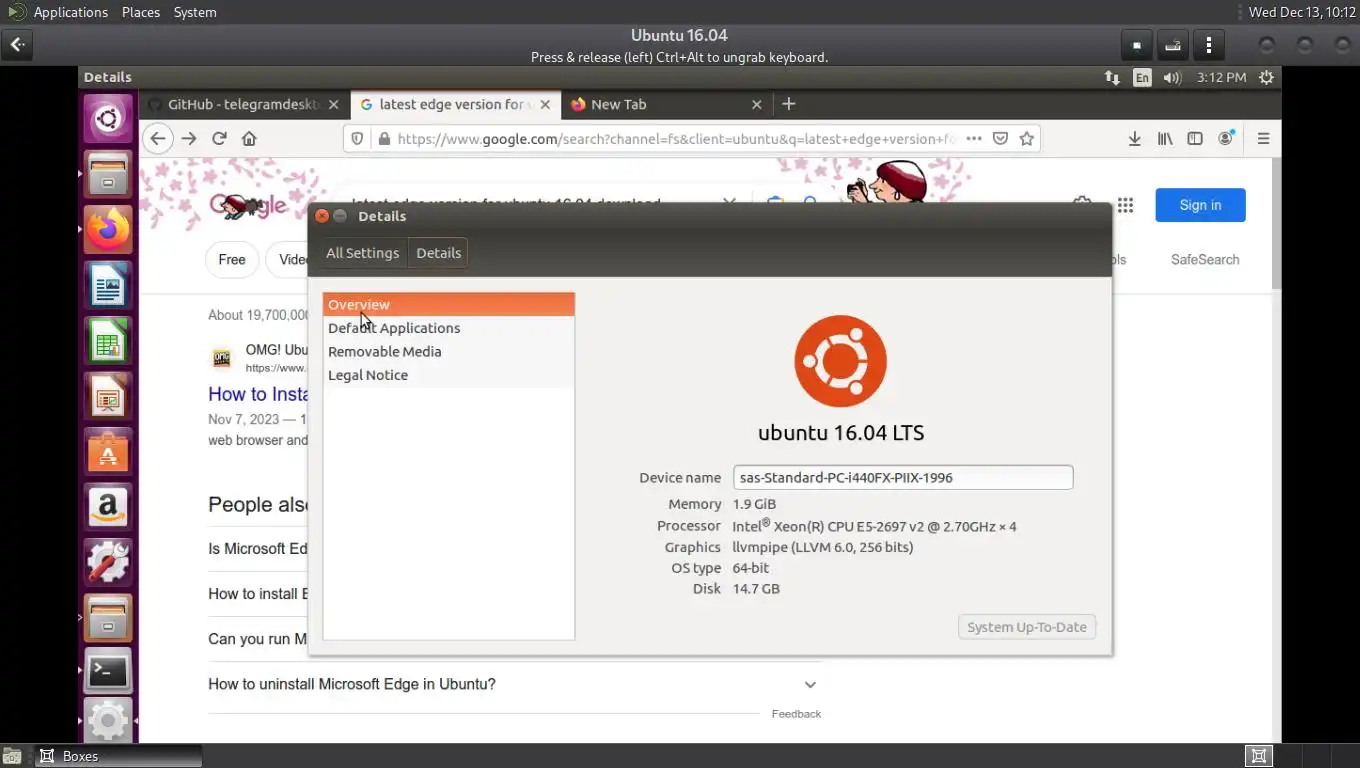Screen dimensions: 1360x768
Task: Open Amazon launcher icon
Action: click(108, 507)
